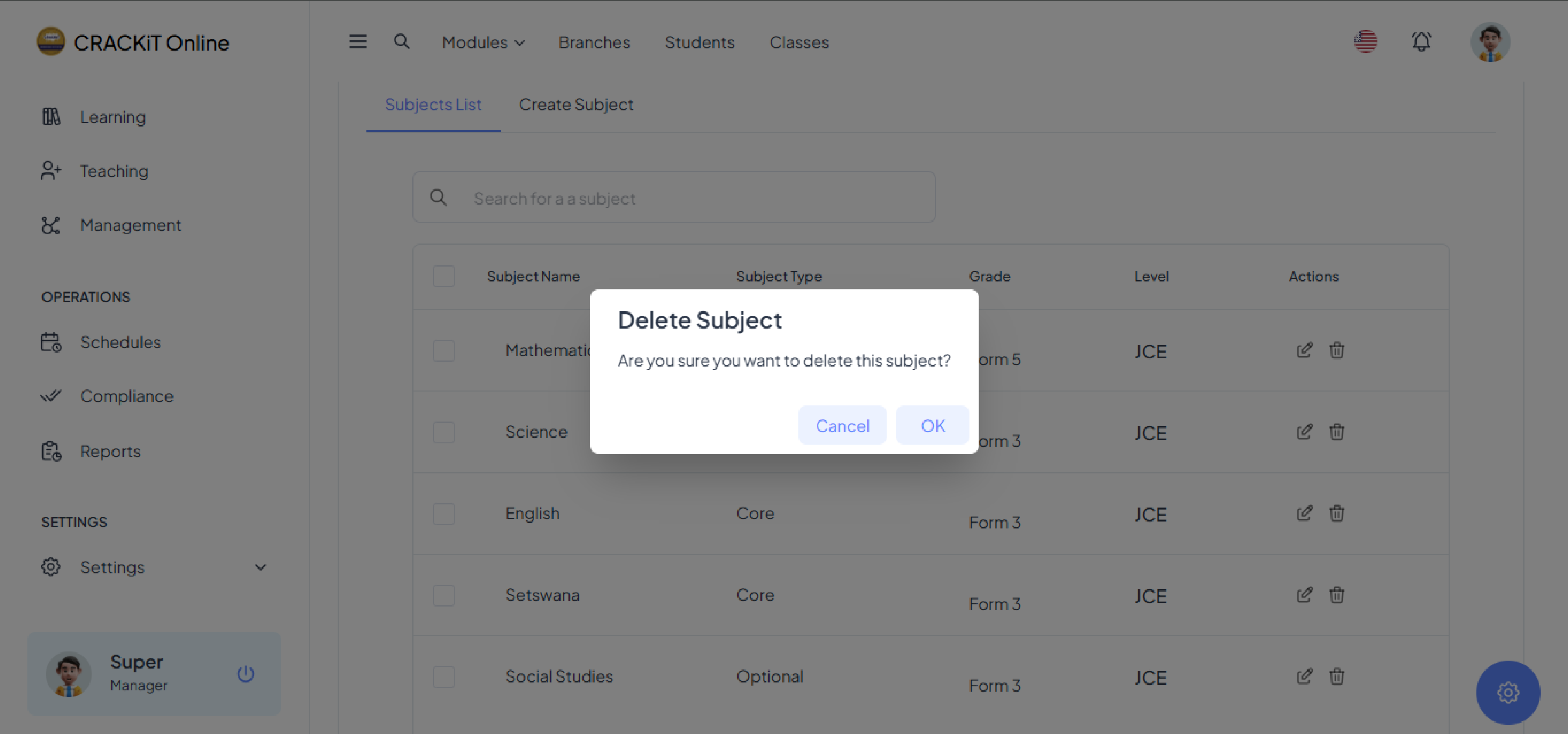Expand the Modules dropdown
The width and height of the screenshot is (1568, 734).
click(x=483, y=42)
